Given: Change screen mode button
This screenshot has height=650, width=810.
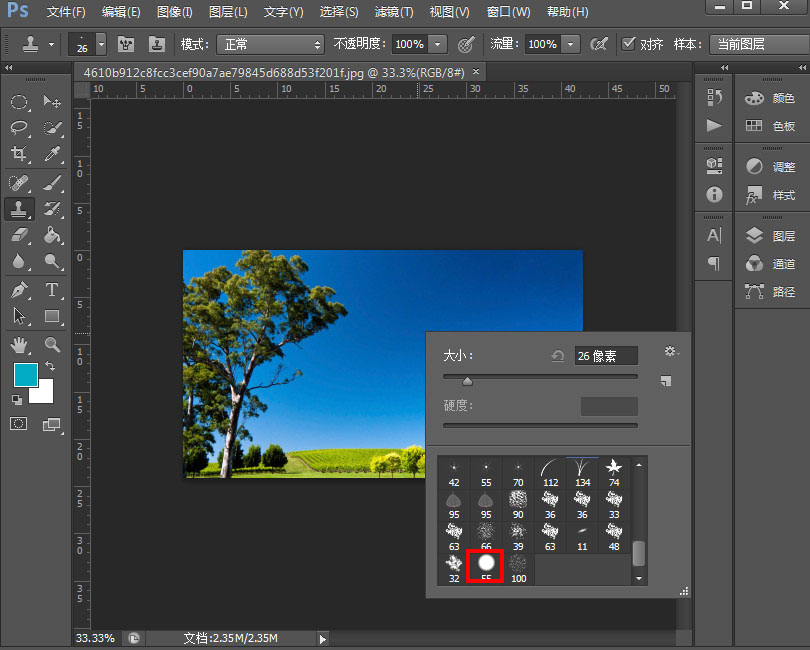Looking at the screenshot, I should 51,424.
